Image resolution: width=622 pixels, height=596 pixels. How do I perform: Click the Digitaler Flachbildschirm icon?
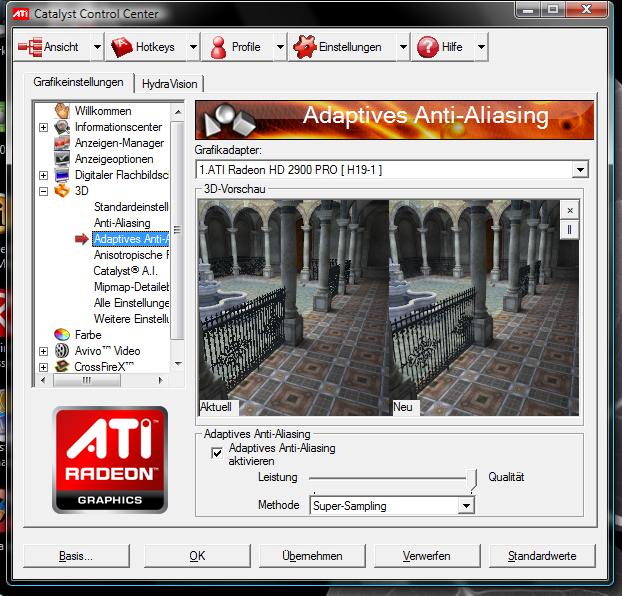(x=62, y=175)
